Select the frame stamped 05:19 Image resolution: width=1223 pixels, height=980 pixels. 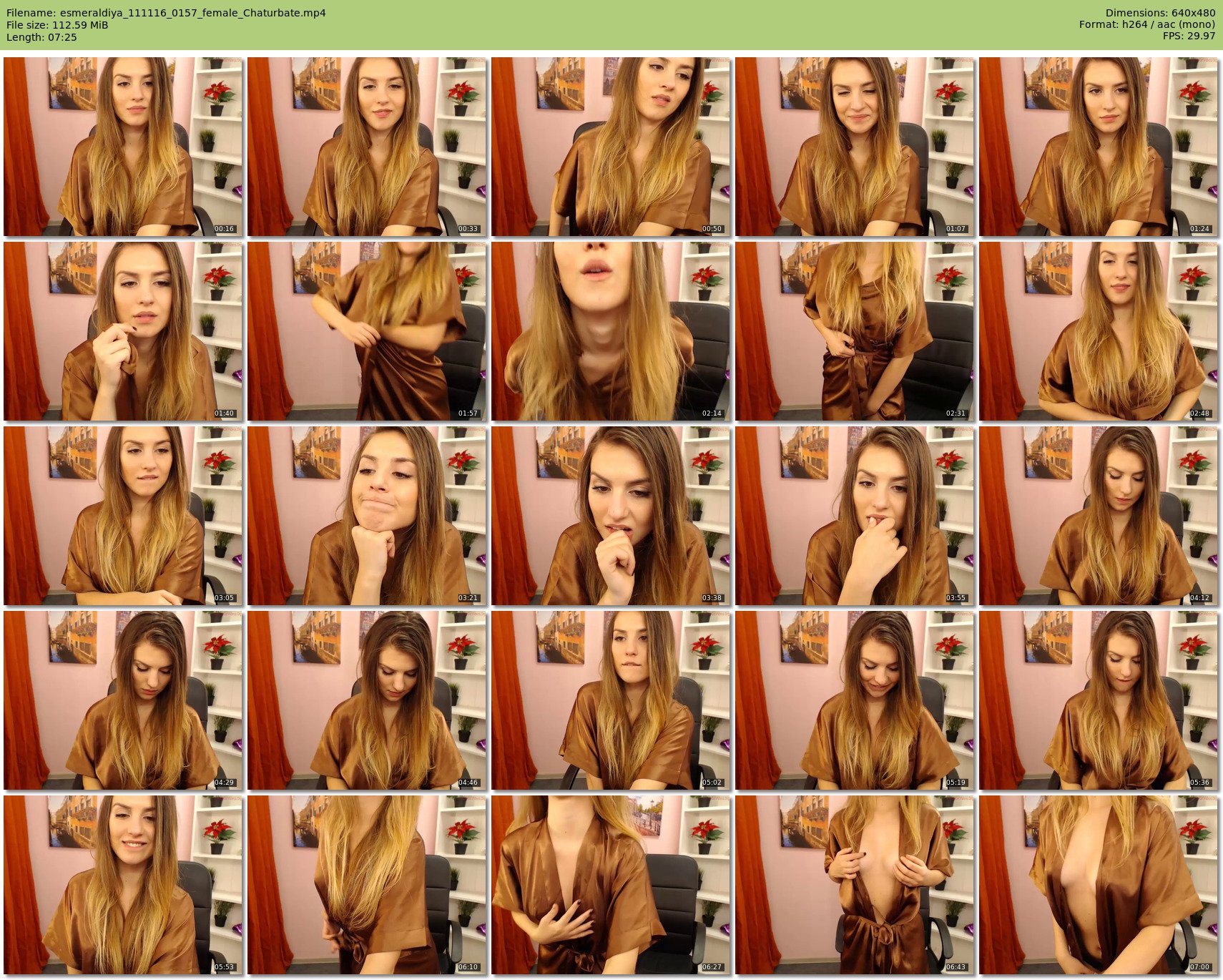pos(855,700)
